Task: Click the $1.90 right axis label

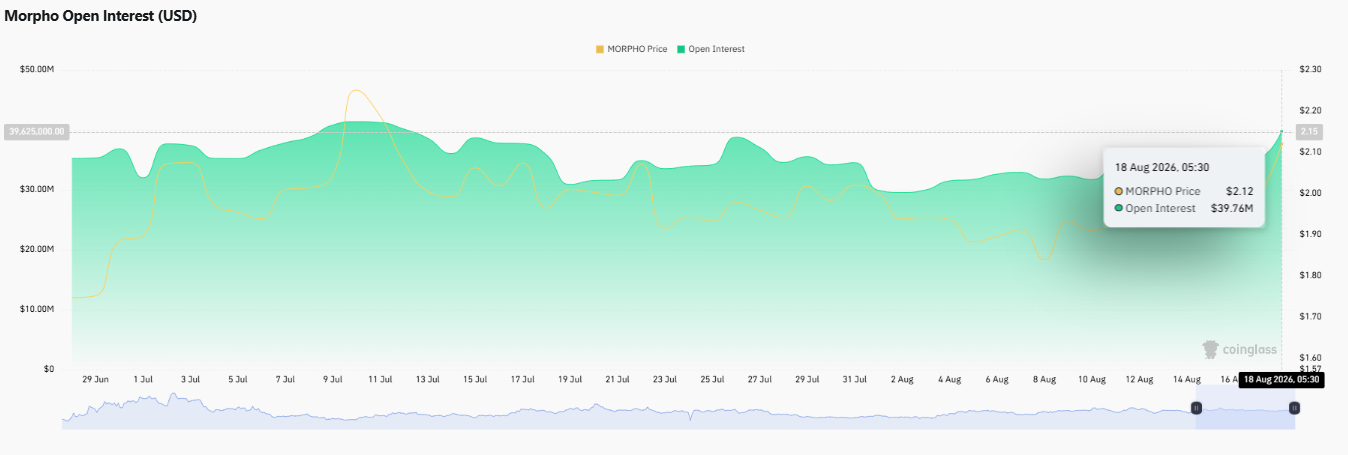Action: [x=1310, y=233]
